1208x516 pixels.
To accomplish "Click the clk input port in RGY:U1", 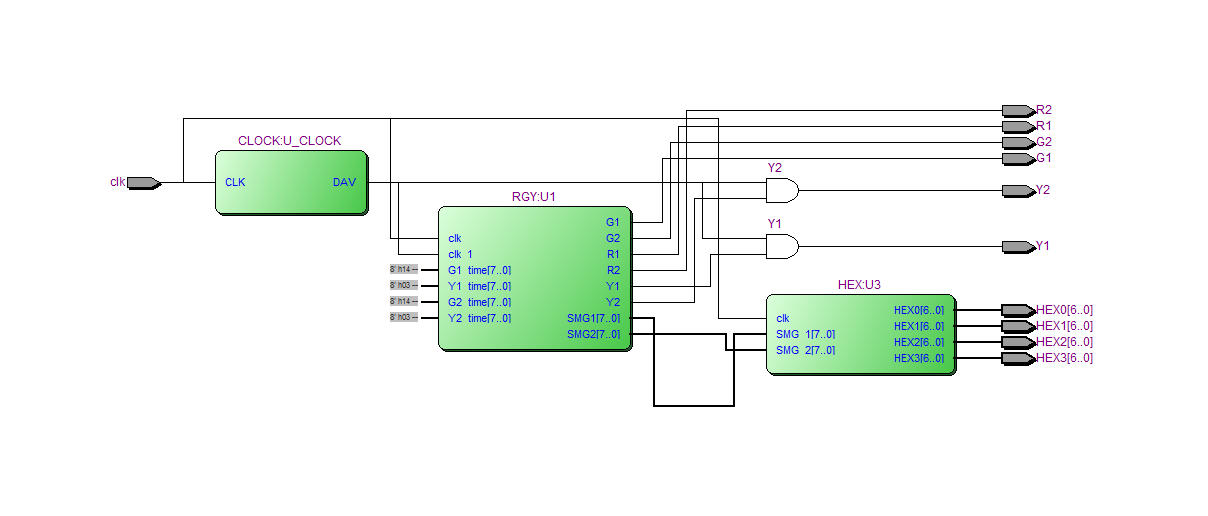I will (455, 238).
